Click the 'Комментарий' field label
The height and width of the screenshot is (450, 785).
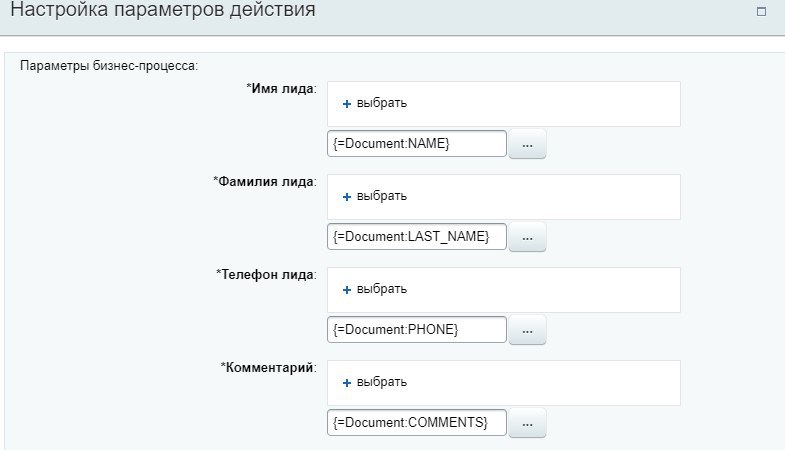coord(269,368)
